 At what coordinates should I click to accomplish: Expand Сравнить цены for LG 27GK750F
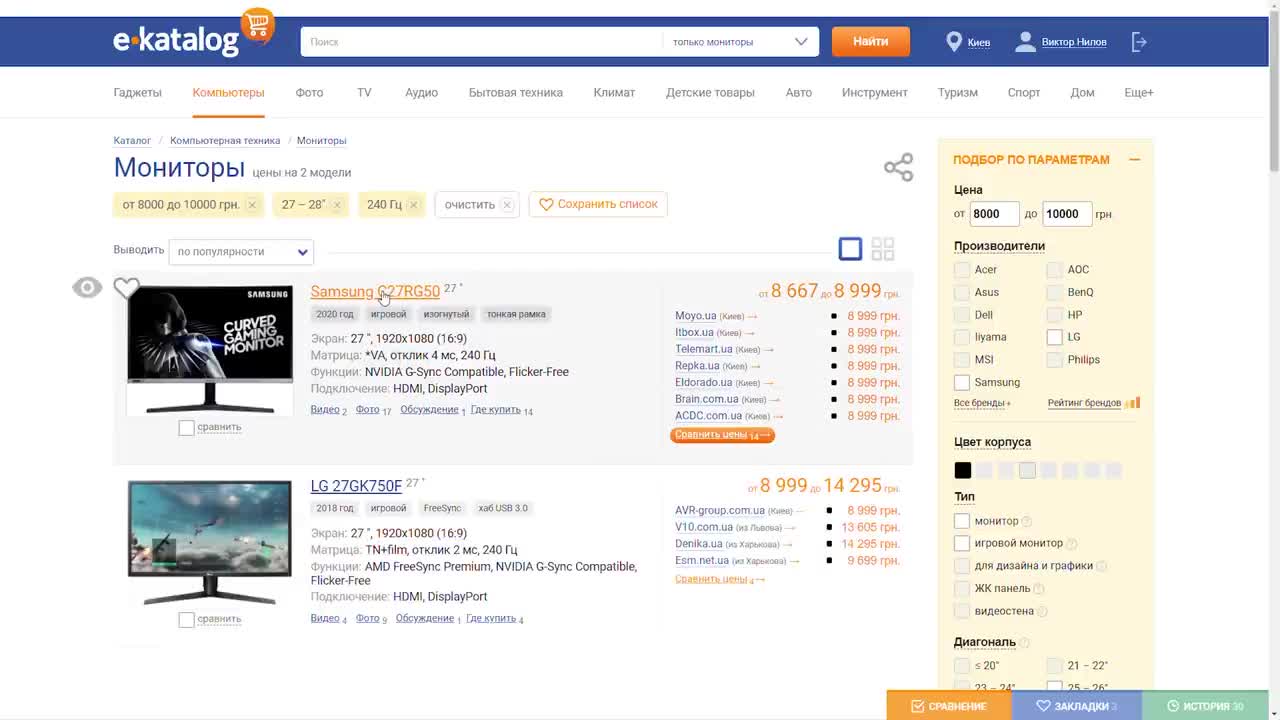(x=720, y=579)
